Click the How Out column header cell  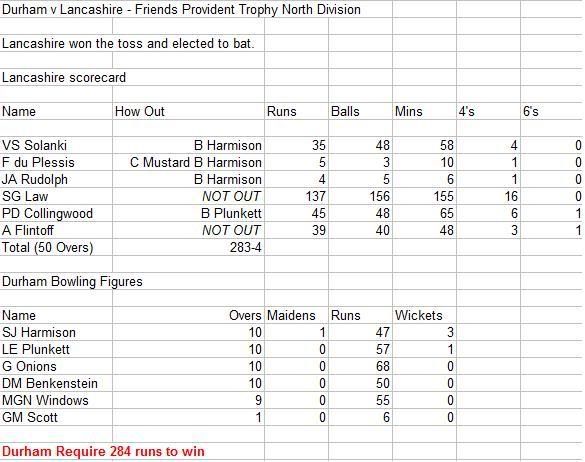188,111
